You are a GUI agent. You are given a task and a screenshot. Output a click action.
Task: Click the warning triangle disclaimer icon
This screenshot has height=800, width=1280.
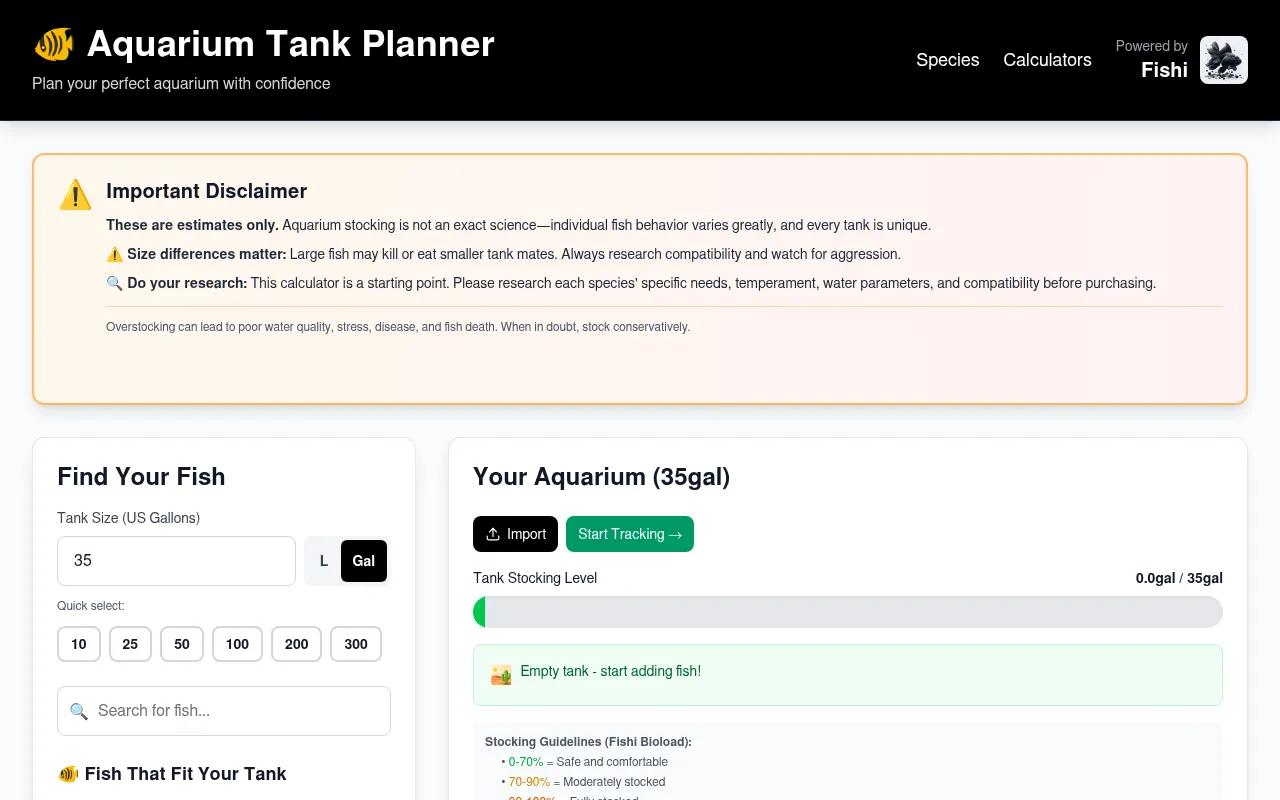[x=76, y=195]
